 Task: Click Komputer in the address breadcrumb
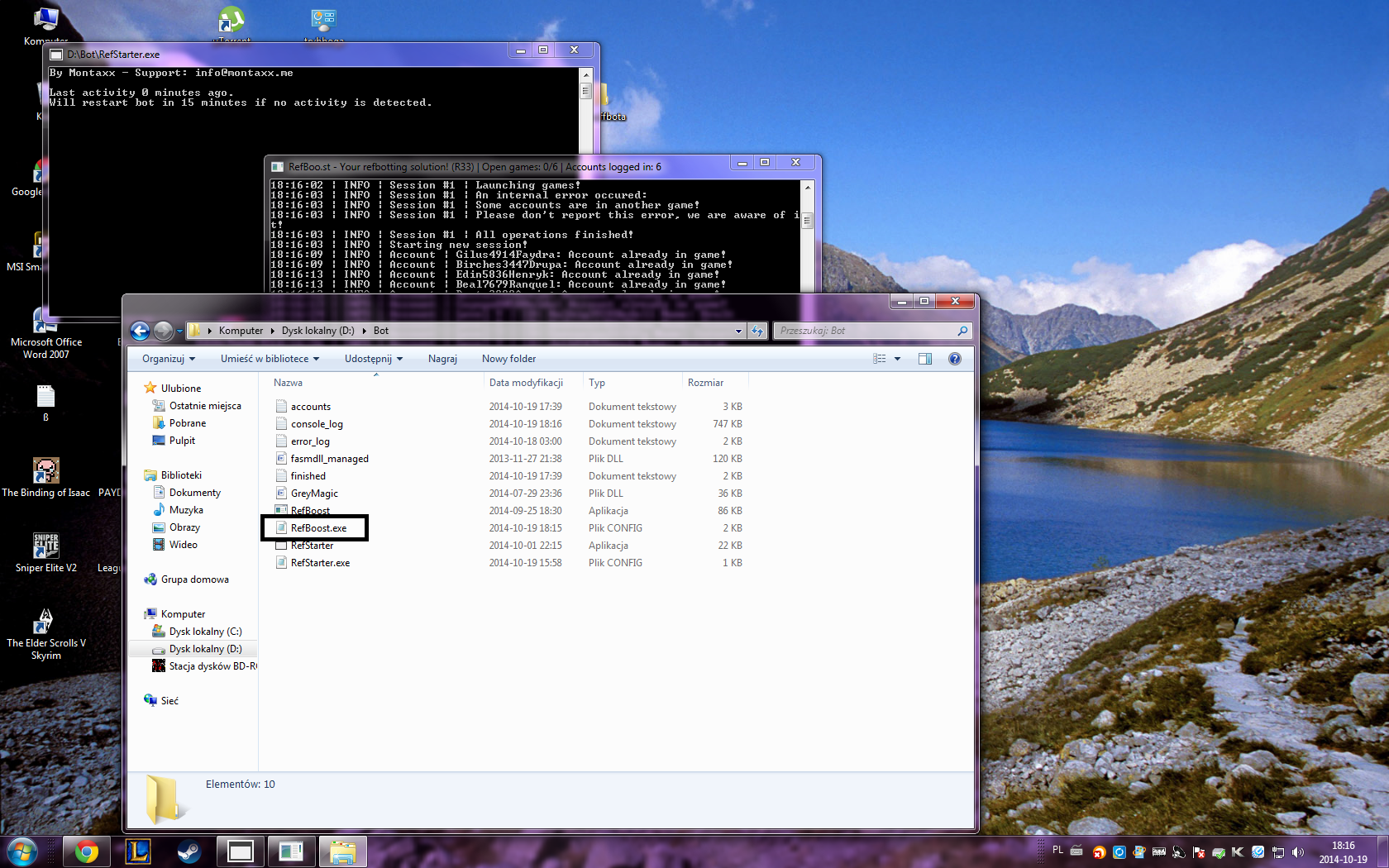click(241, 331)
